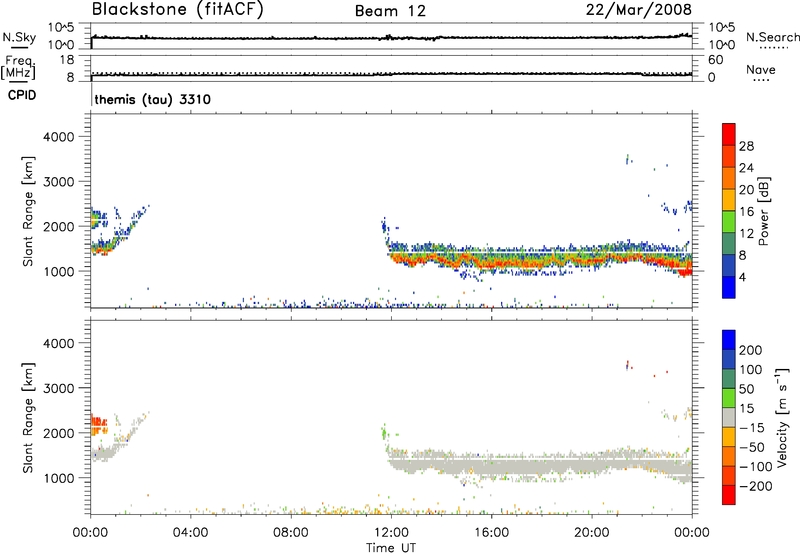Select the "Beam 12" heading
This screenshot has height=554, width=800.
coord(390,11)
